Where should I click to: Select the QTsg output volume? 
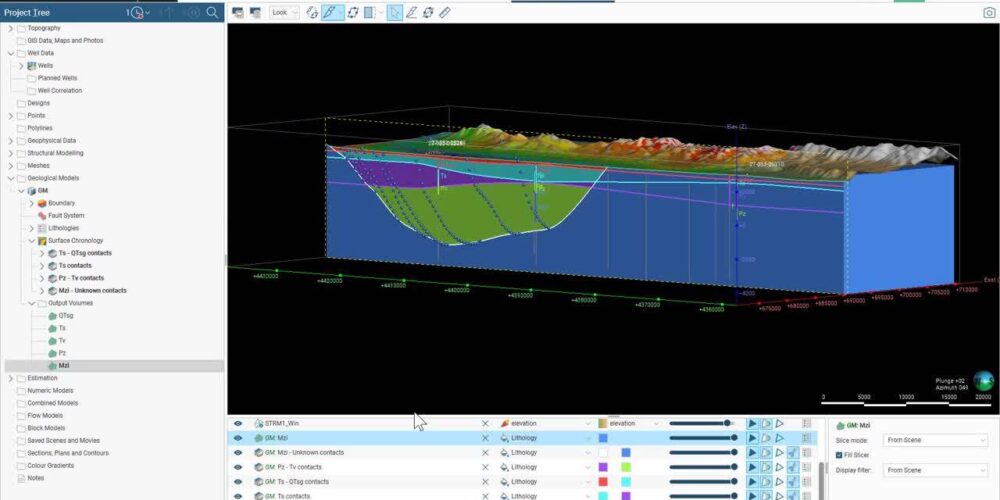point(66,316)
